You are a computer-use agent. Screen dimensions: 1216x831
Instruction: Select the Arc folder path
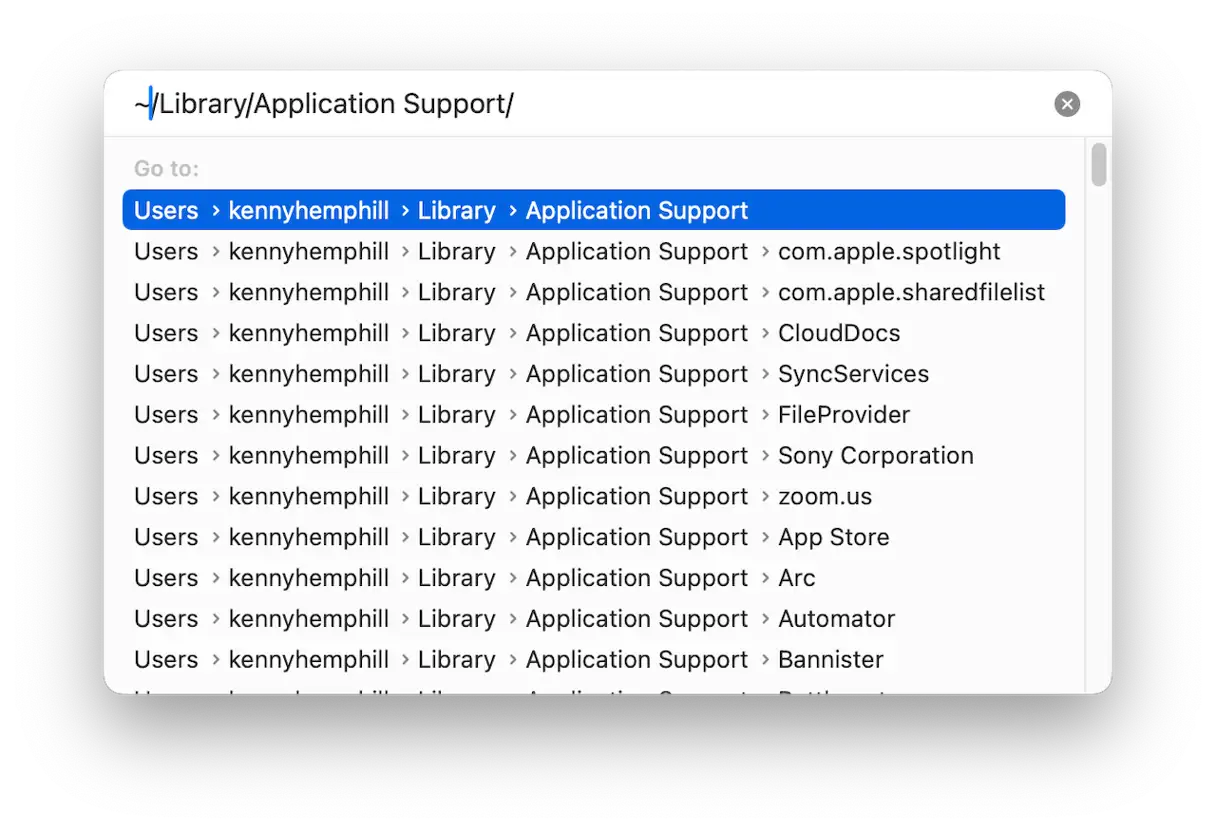tap(594, 578)
